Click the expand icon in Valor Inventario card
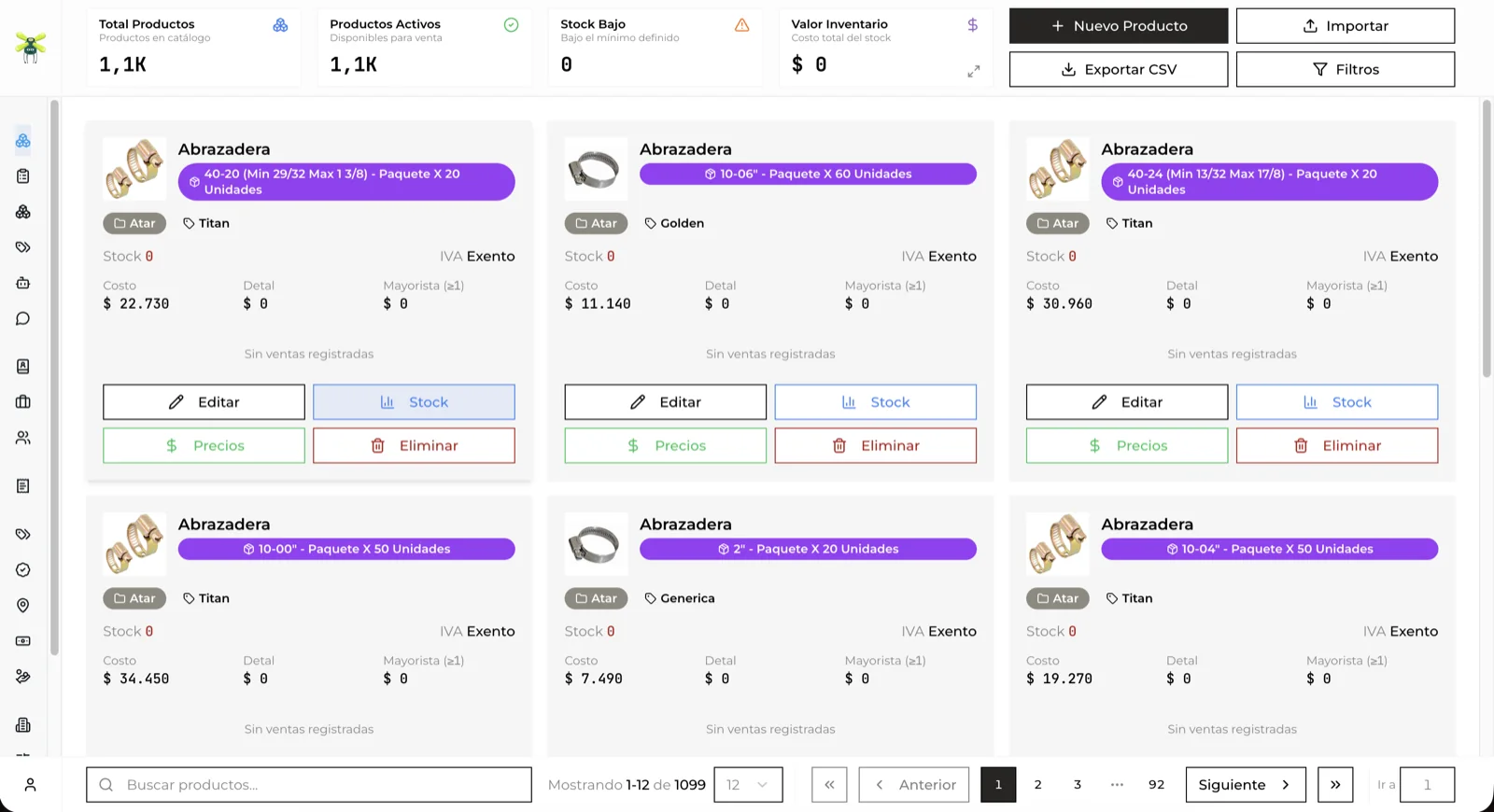The image size is (1494, 812). pyautogui.click(x=973, y=71)
